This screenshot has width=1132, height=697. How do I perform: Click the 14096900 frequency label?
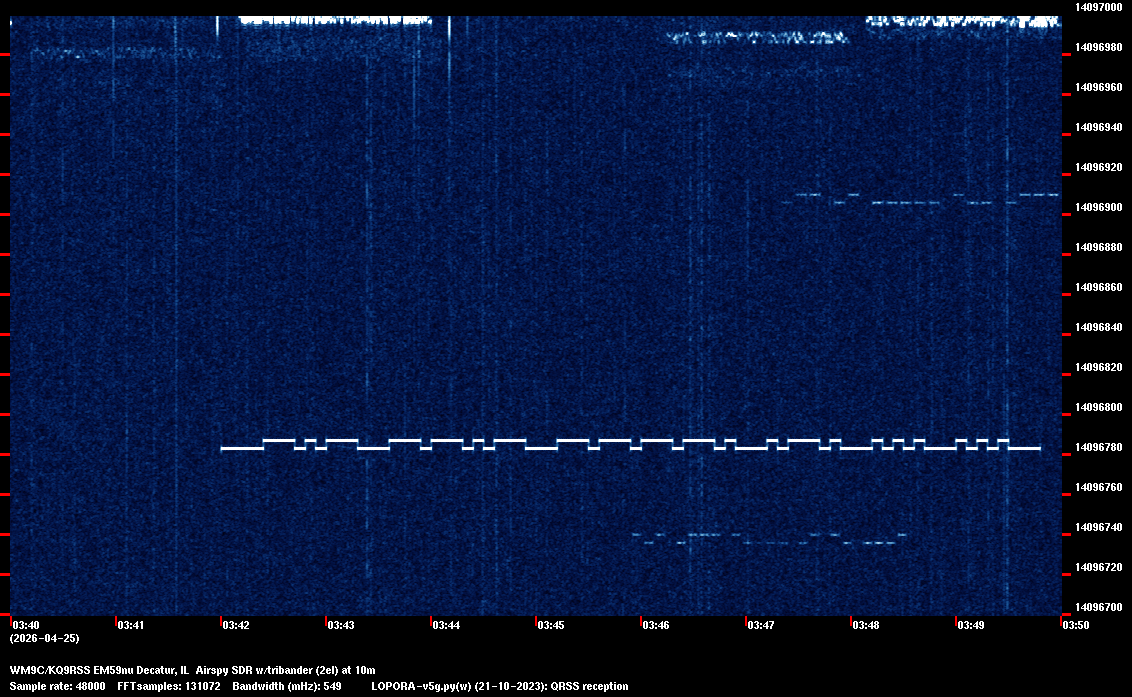[1098, 207]
